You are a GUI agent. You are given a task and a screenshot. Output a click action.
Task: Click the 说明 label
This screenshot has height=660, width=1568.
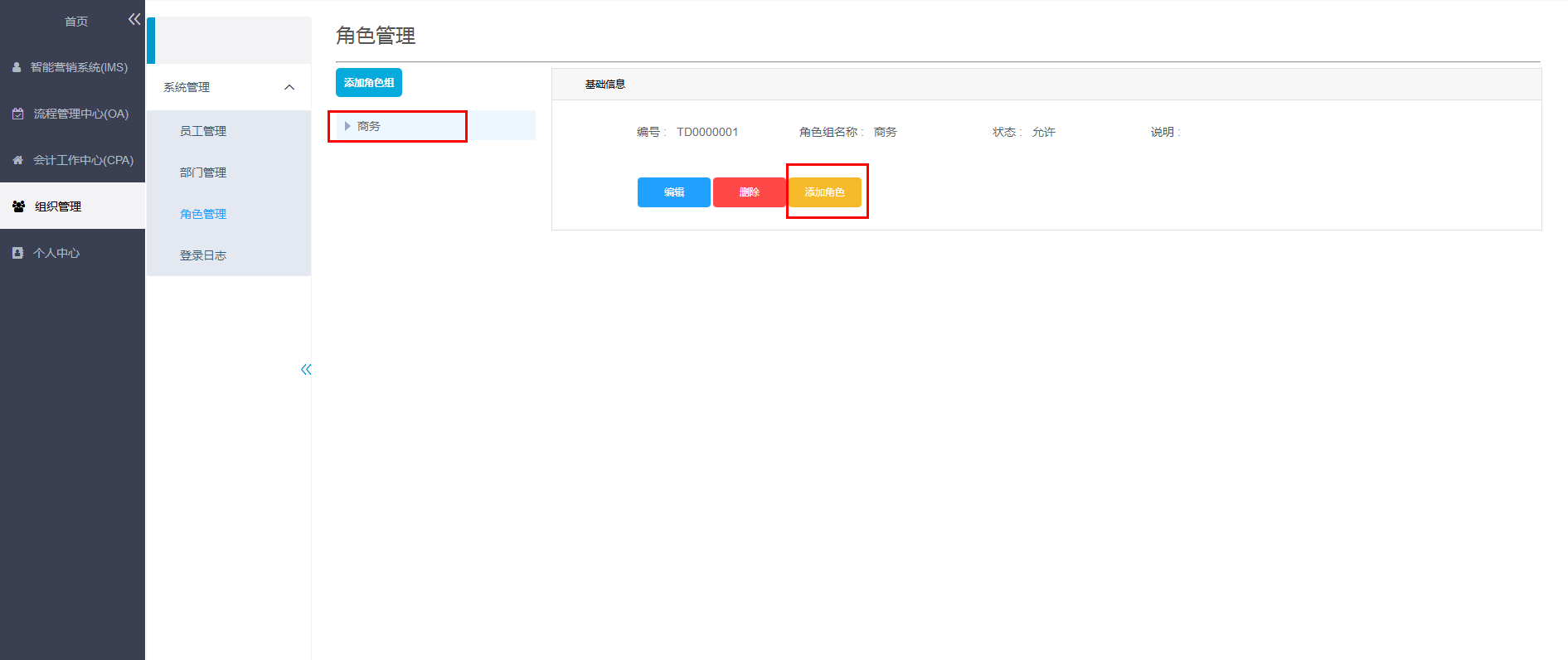click(x=1165, y=132)
